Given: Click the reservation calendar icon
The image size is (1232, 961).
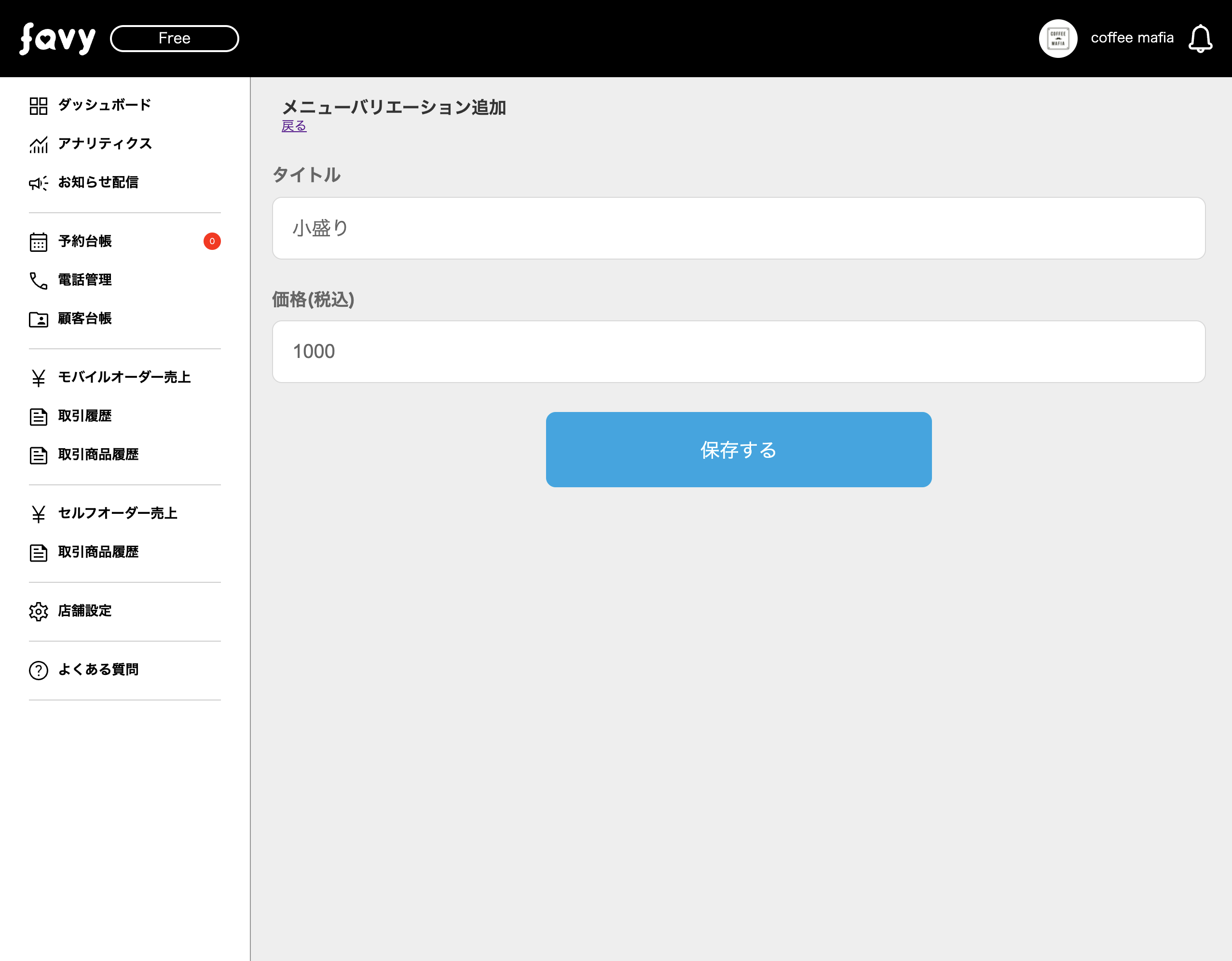Looking at the screenshot, I should [39, 242].
